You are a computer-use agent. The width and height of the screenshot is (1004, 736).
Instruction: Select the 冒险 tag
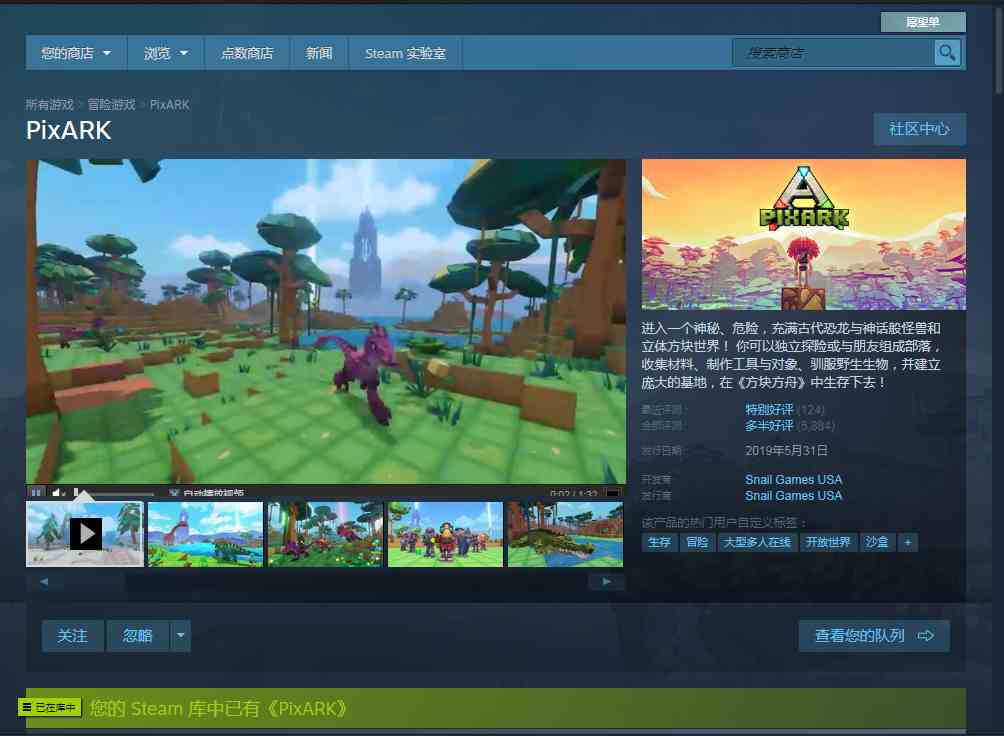[x=697, y=543]
